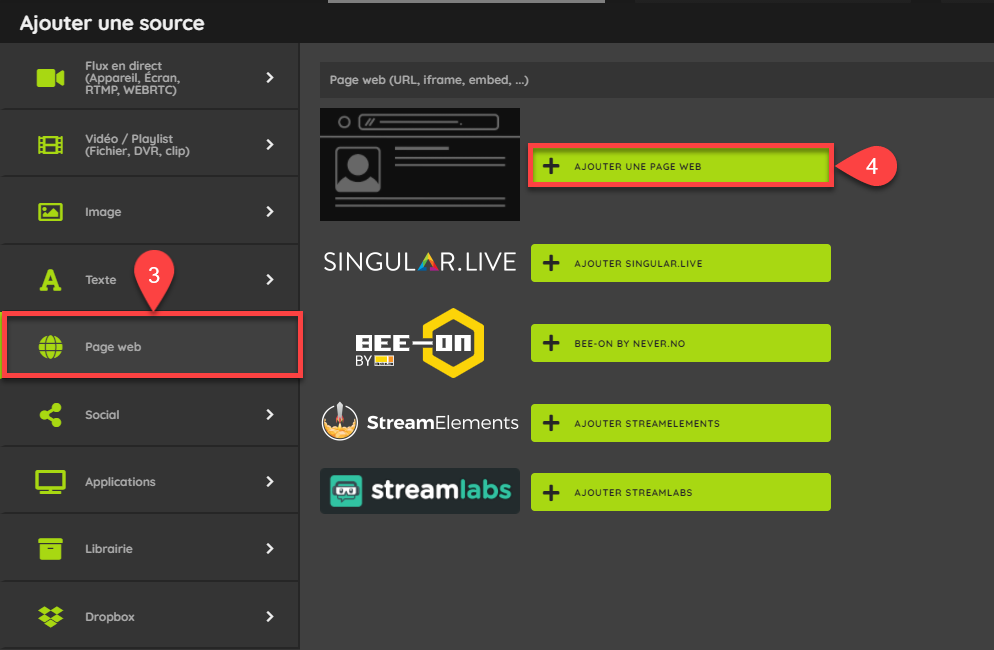Click the archive box icon for Librairie

[x=51, y=549]
